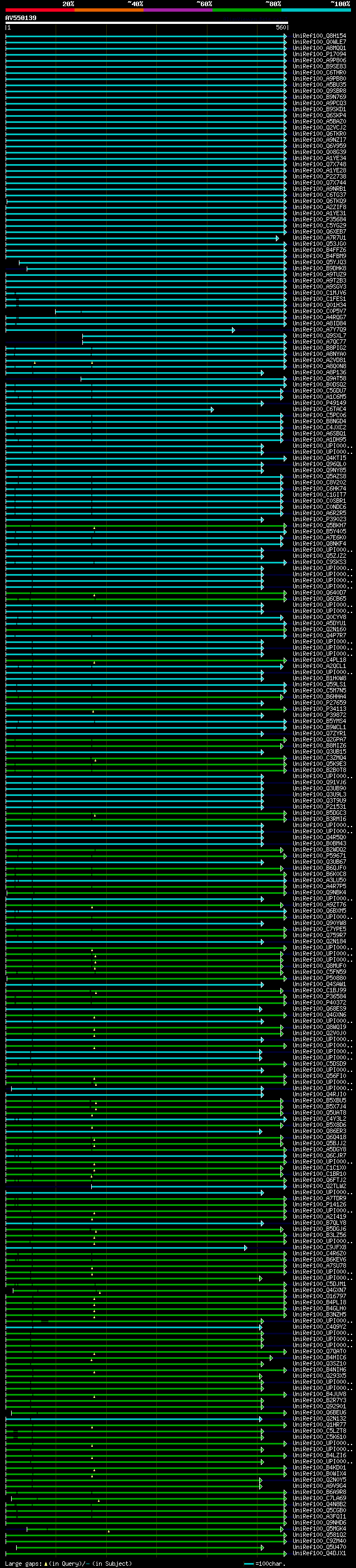Select the UniRef100_P39023 label

pos(319,519)
